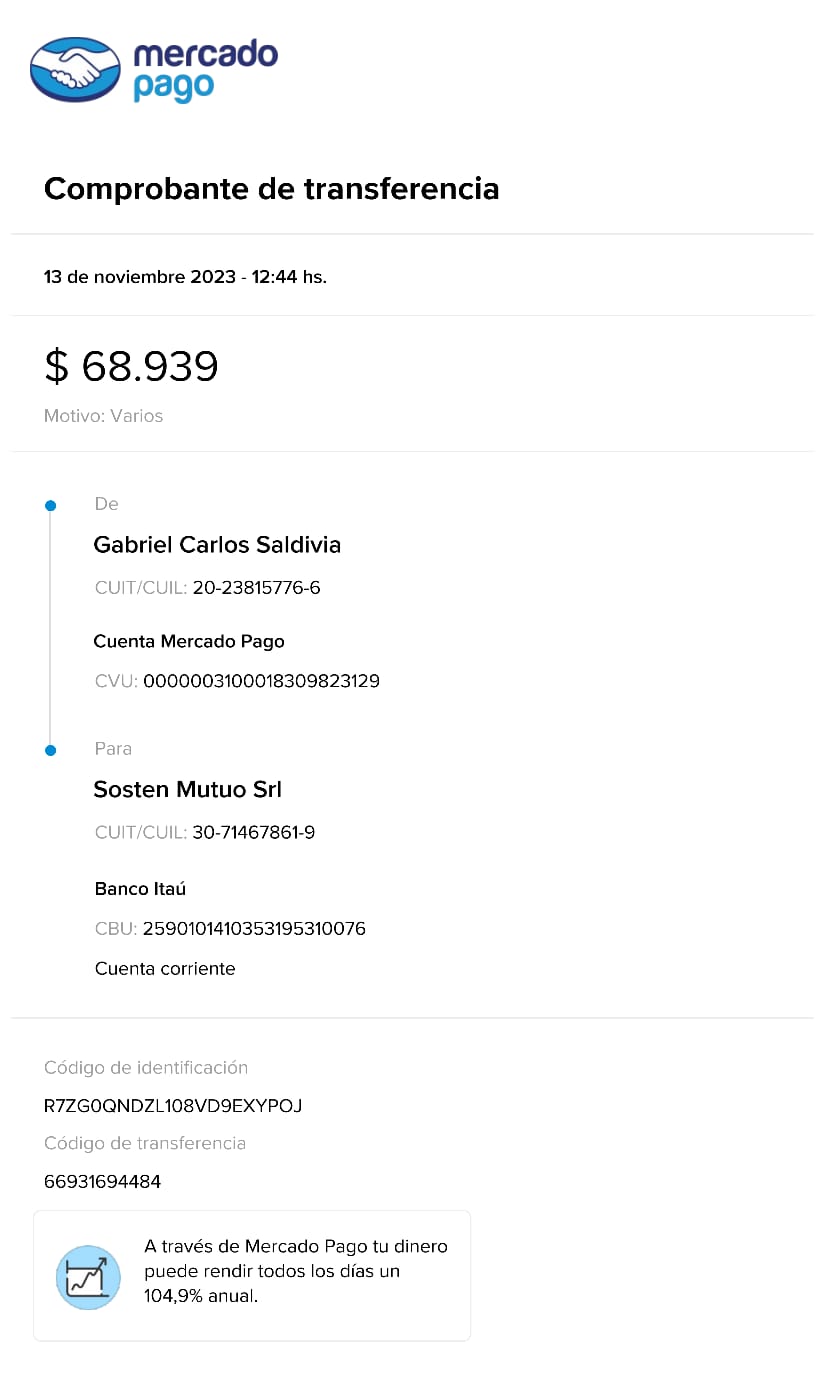Click the "mercado pago" wordmark text

[204, 69]
